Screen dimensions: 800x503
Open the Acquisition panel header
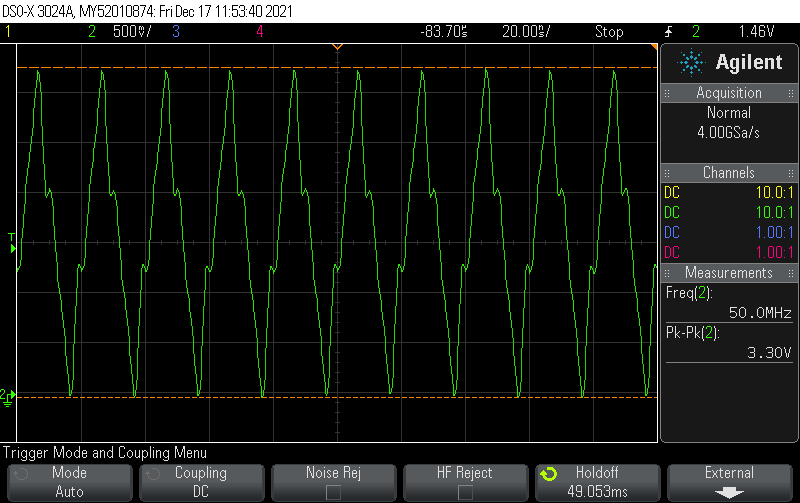729,93
